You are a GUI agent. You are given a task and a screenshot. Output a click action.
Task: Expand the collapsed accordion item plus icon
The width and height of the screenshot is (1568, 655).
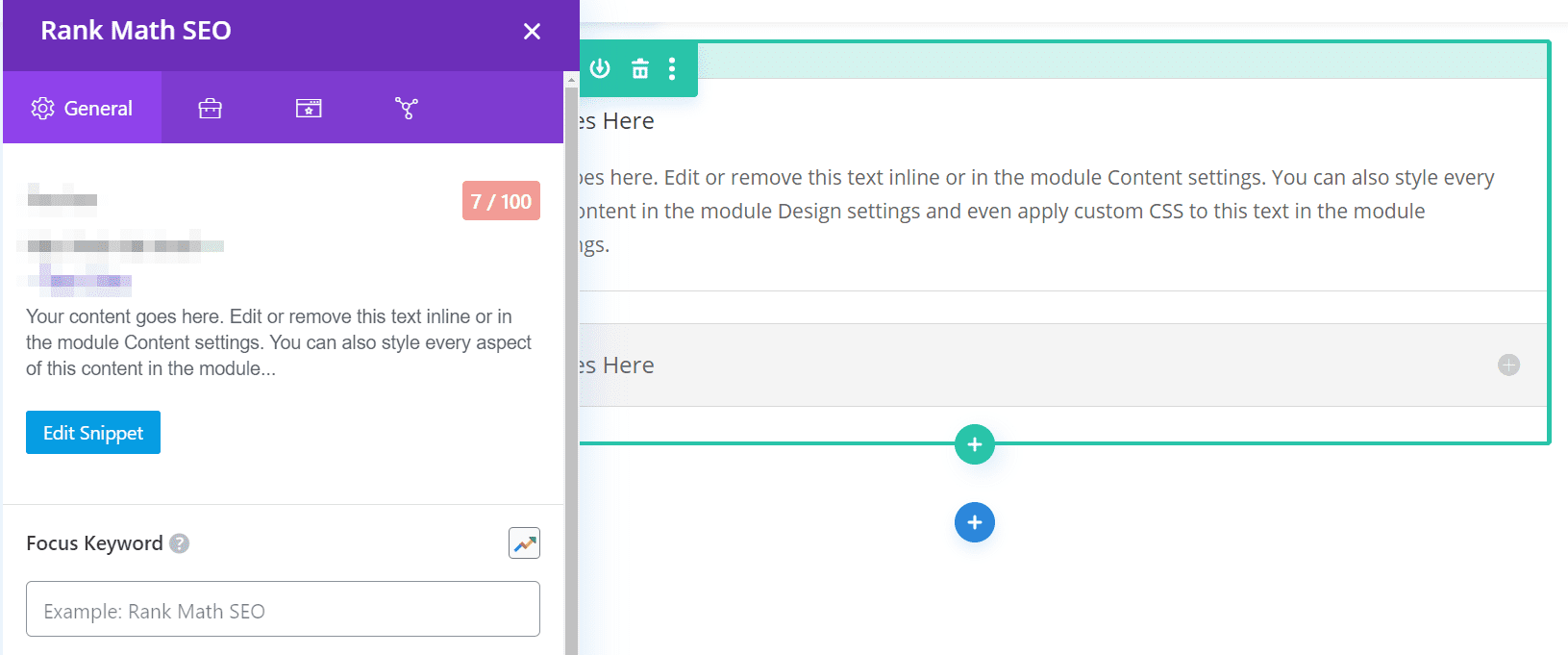pyautogui.click(x=1509, y=365)
